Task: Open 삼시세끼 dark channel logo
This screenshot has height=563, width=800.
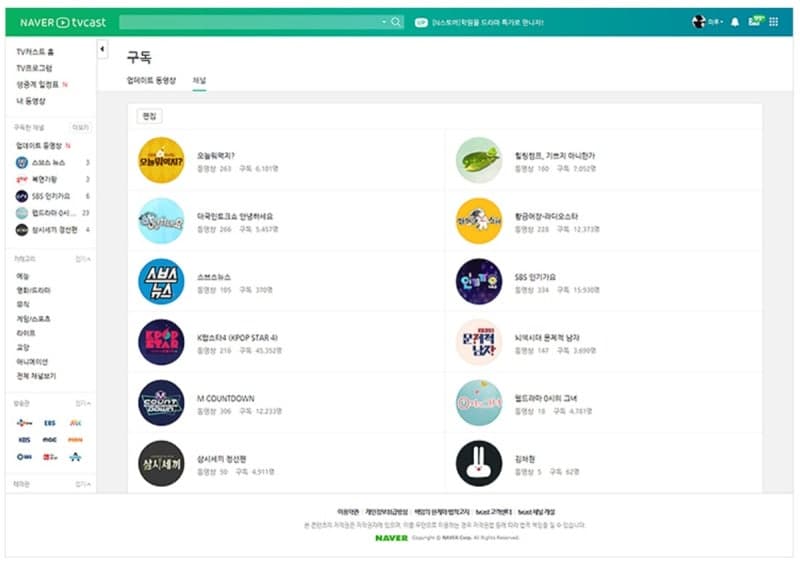Action: tap(161, 463)
